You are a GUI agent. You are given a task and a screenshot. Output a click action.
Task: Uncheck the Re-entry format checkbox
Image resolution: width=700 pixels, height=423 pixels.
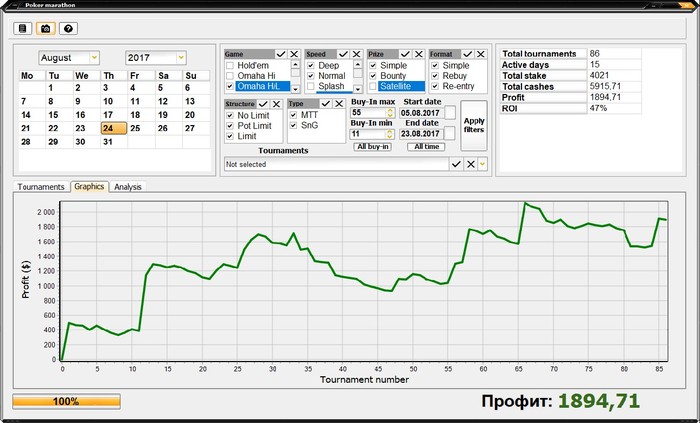coord(435,86)
